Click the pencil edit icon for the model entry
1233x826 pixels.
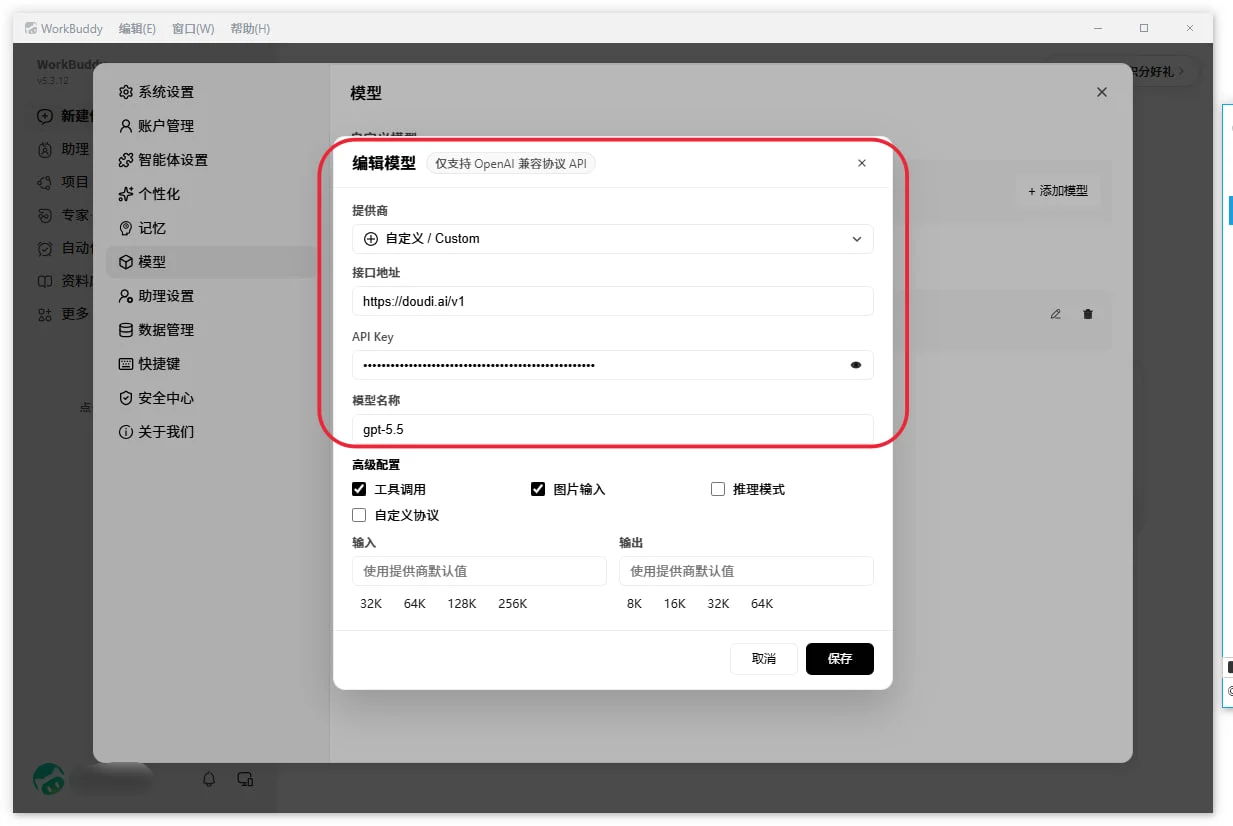pyautogui.click(x=1055, y=314)
